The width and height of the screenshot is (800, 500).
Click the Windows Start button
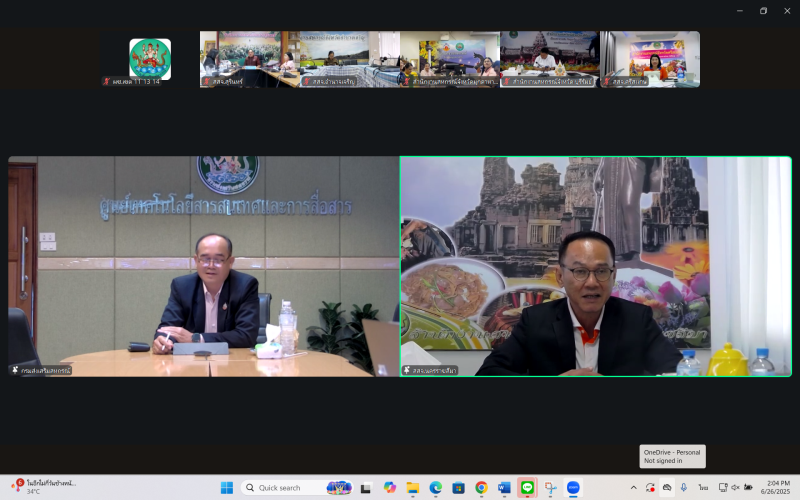227,488
